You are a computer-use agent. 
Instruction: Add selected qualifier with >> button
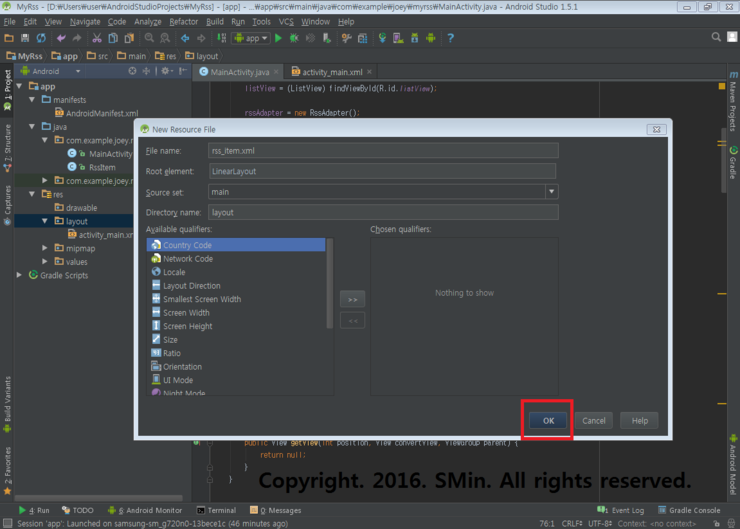(x=352, y=299)
